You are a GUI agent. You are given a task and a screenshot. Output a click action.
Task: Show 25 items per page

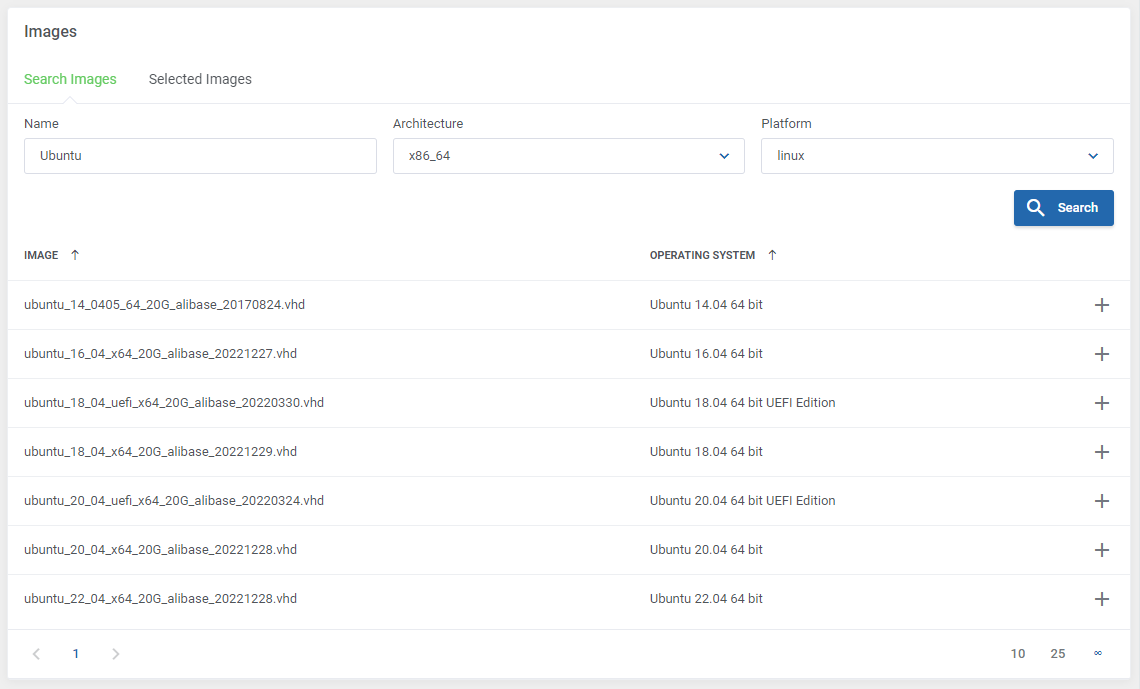tap(1058, 654)
